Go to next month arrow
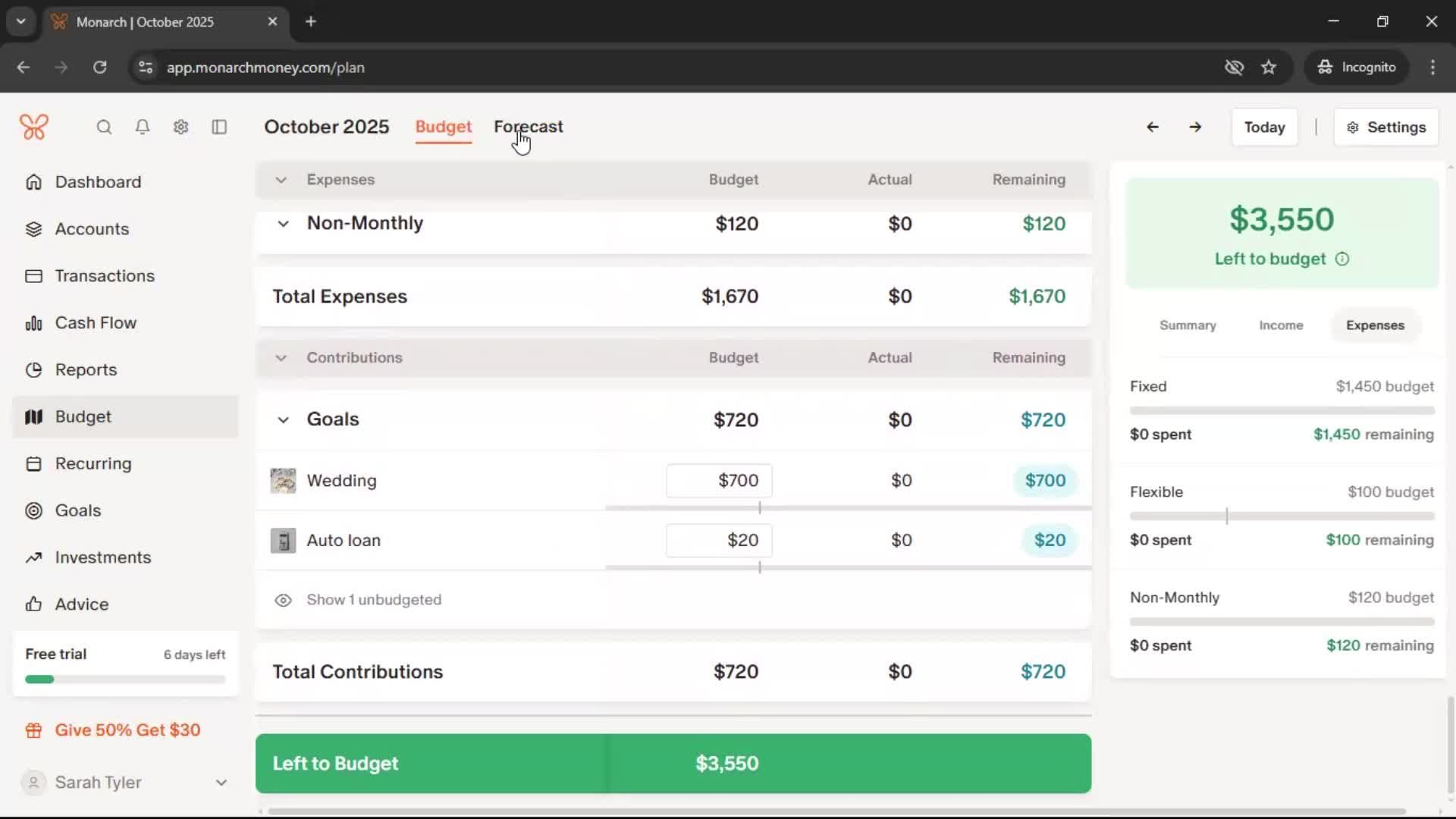Viewport: 1456px width, 819px height. tap(1195, 127)
